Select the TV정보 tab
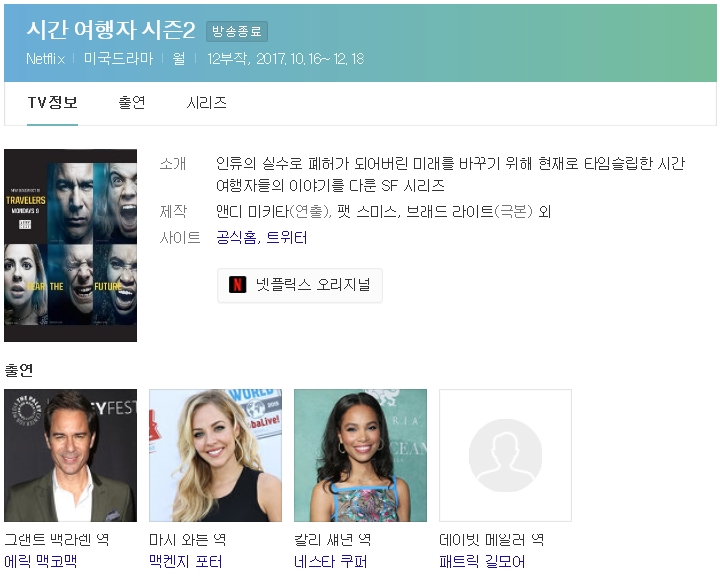Image resolution: width=720 pixels, height=577 pixels. 52,103
